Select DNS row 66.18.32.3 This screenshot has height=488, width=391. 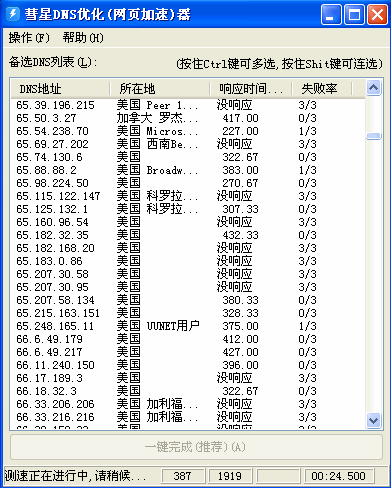tap(188, 391)
